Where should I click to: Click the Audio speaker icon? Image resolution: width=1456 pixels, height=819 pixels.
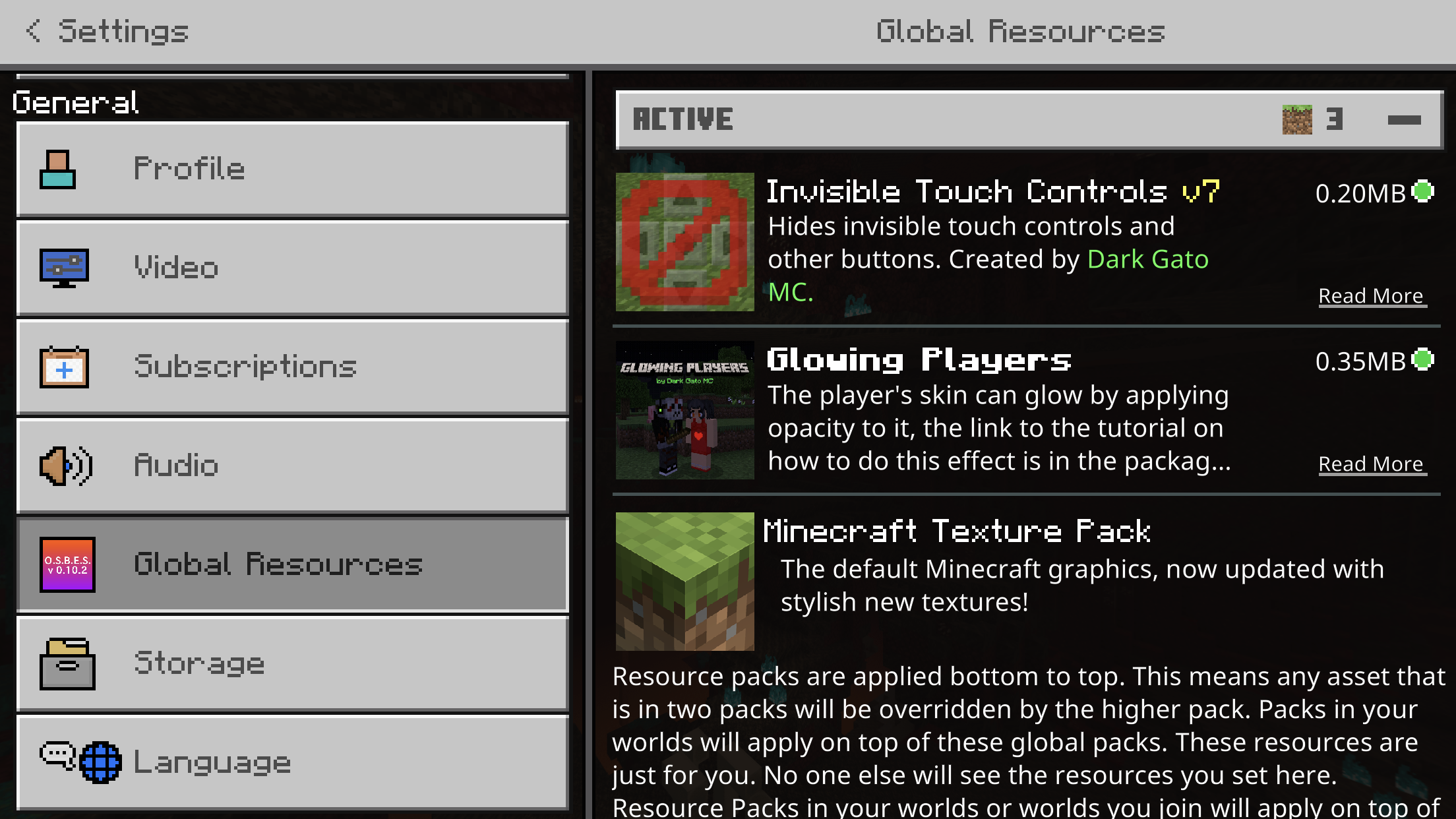(65, 466)
